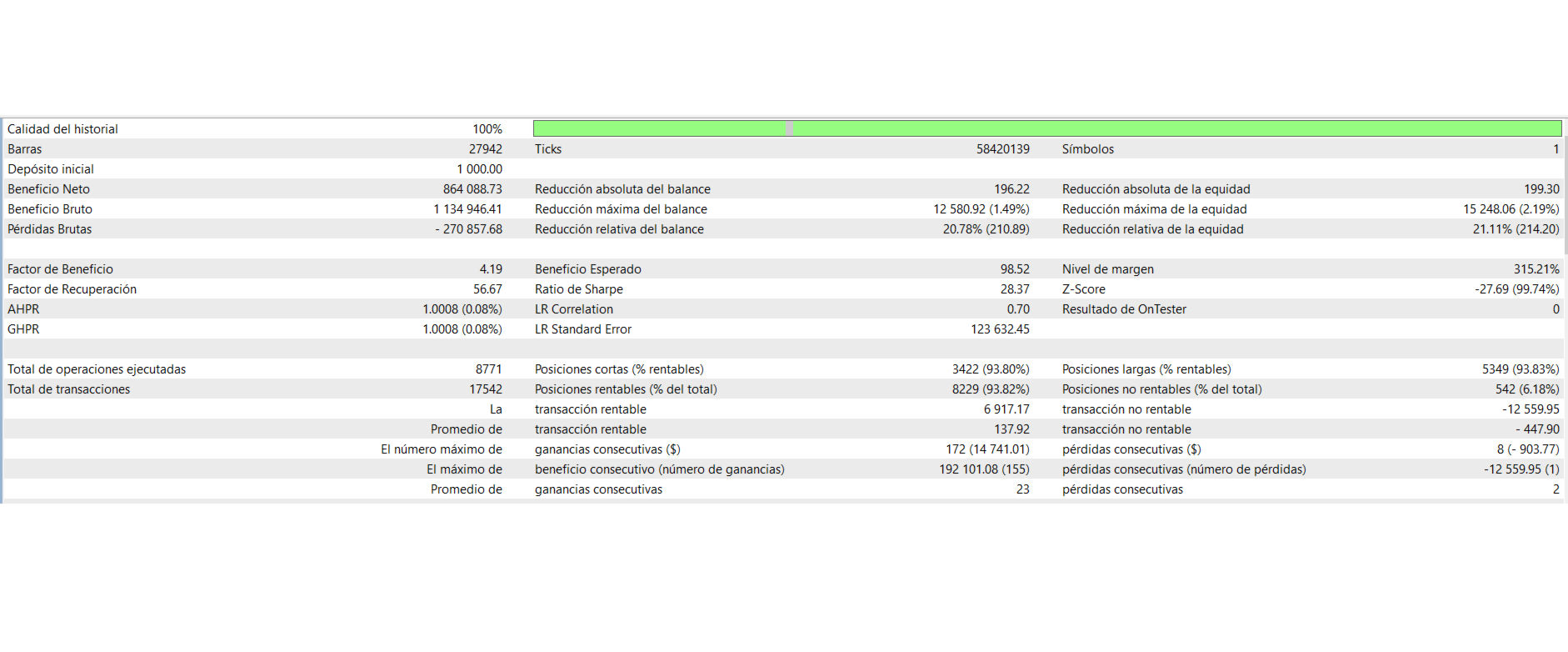Select the total transactions value 17542
The width and height of the screenshot is (1568, 652).
point(486,389)
